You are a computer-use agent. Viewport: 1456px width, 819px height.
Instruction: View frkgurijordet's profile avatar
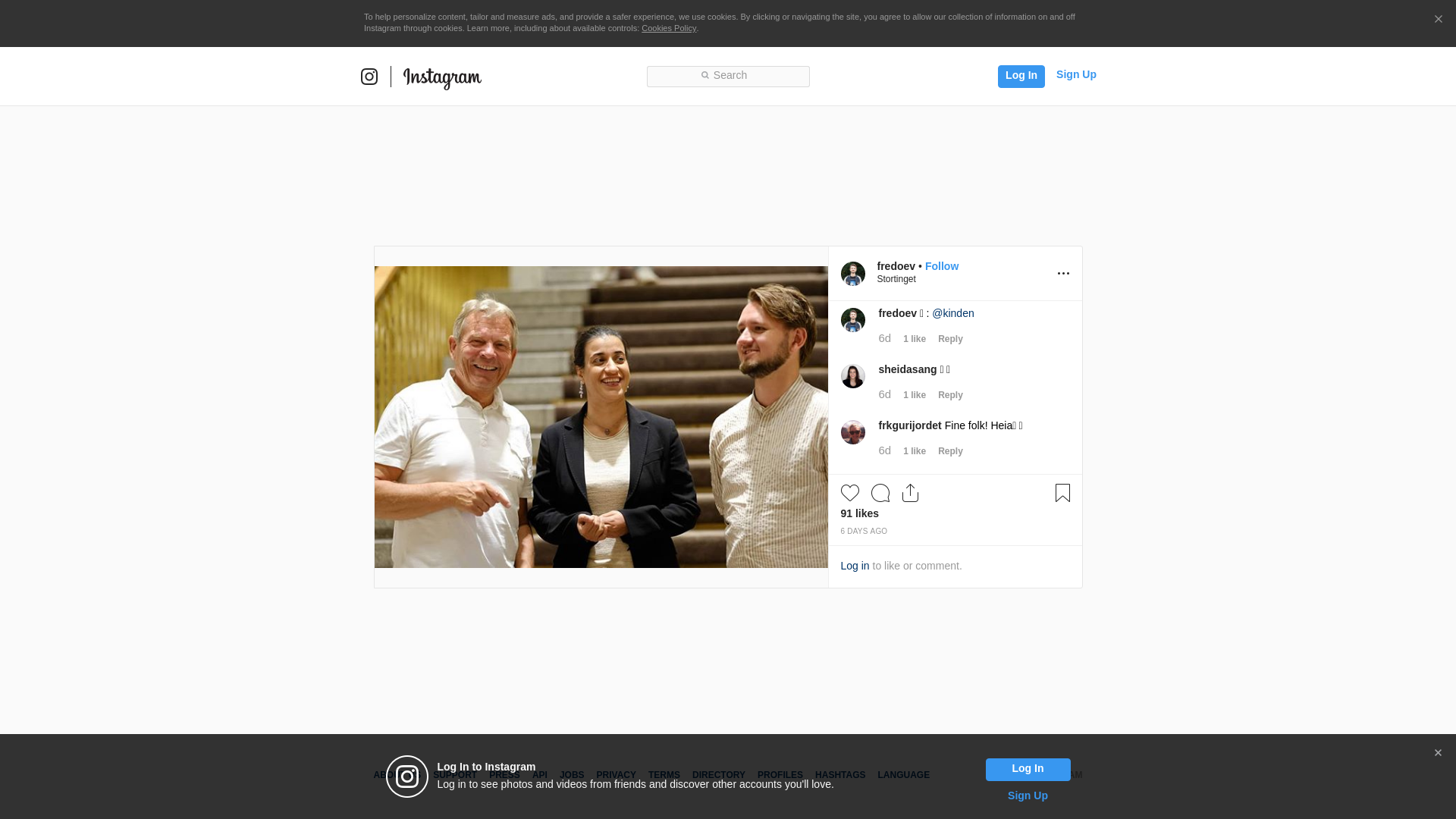852,432
